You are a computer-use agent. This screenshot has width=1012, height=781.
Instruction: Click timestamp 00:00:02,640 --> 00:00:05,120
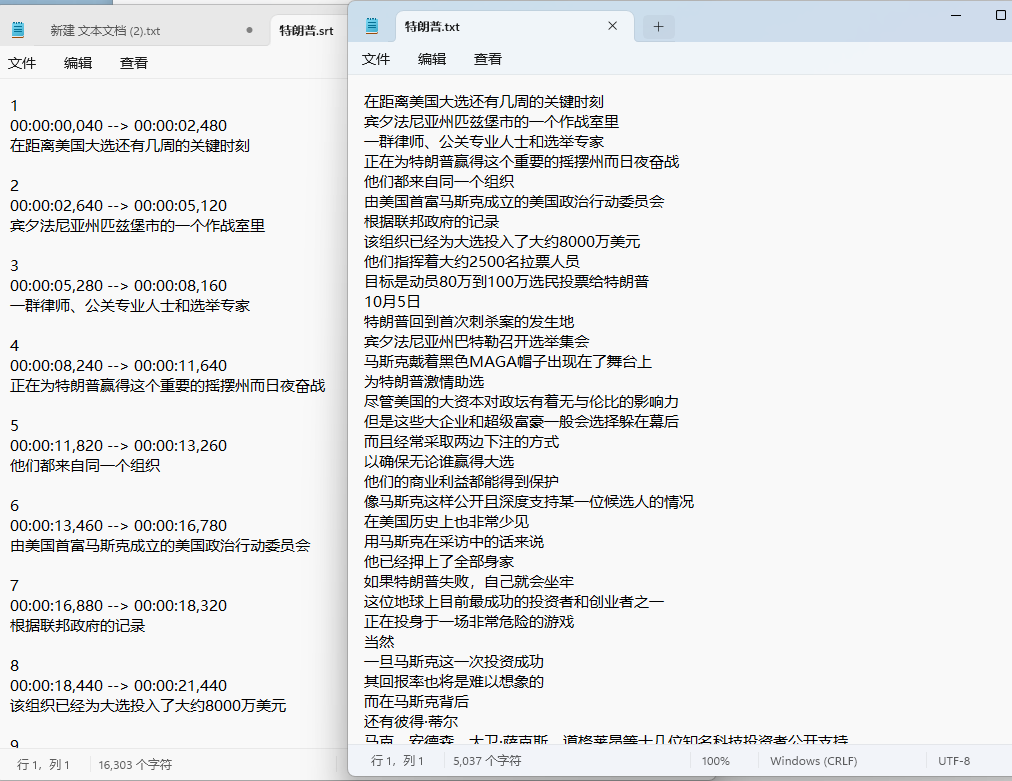click(x=119, y=206)
